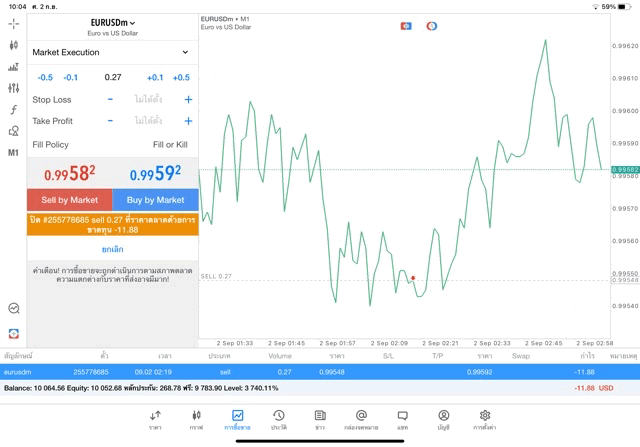Screen dimensions: 640x447
Task: Expand the EURUSDm symbol dropdown
Action: 113,23
